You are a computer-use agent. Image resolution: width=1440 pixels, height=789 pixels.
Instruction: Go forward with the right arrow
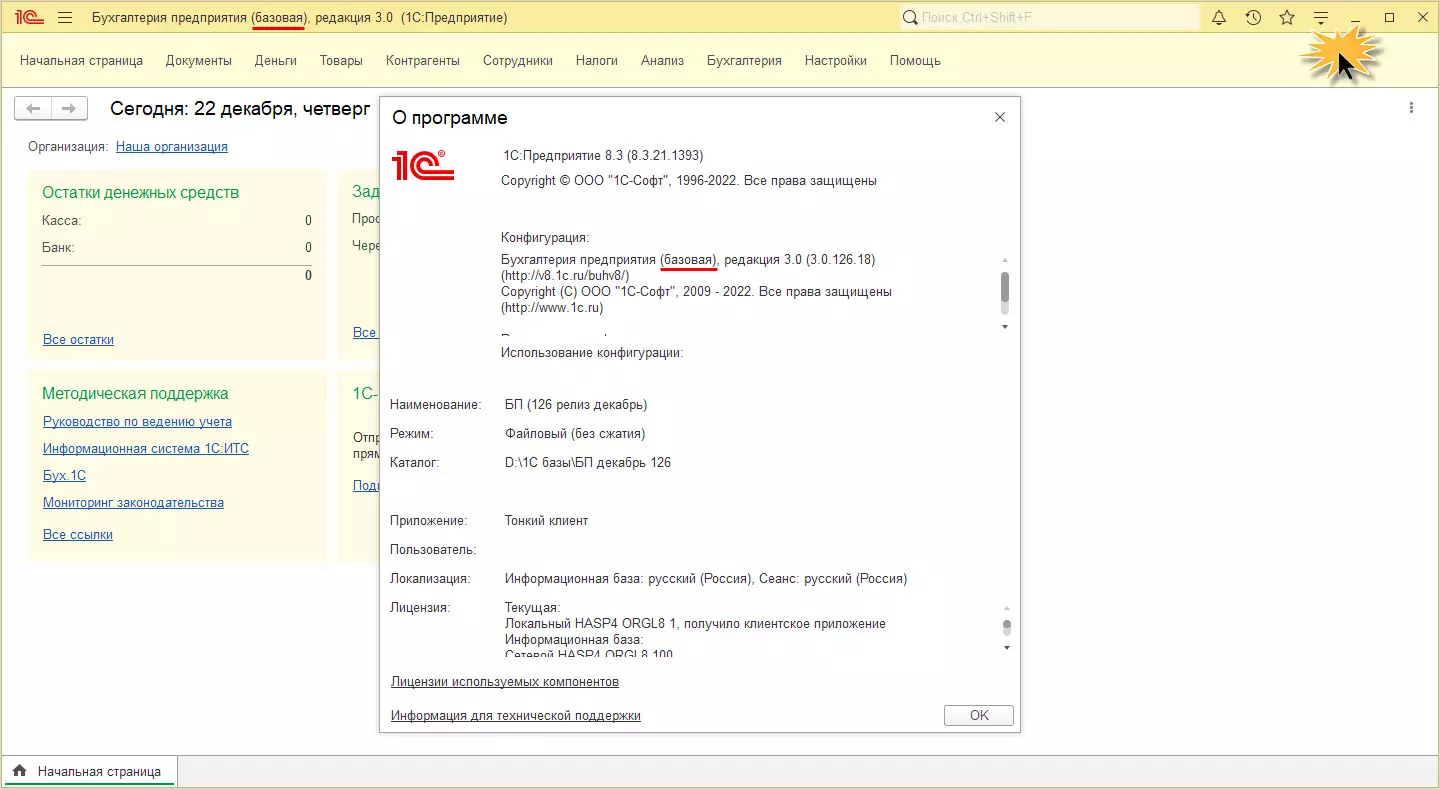pyautogui.click(x=69, y=108)
